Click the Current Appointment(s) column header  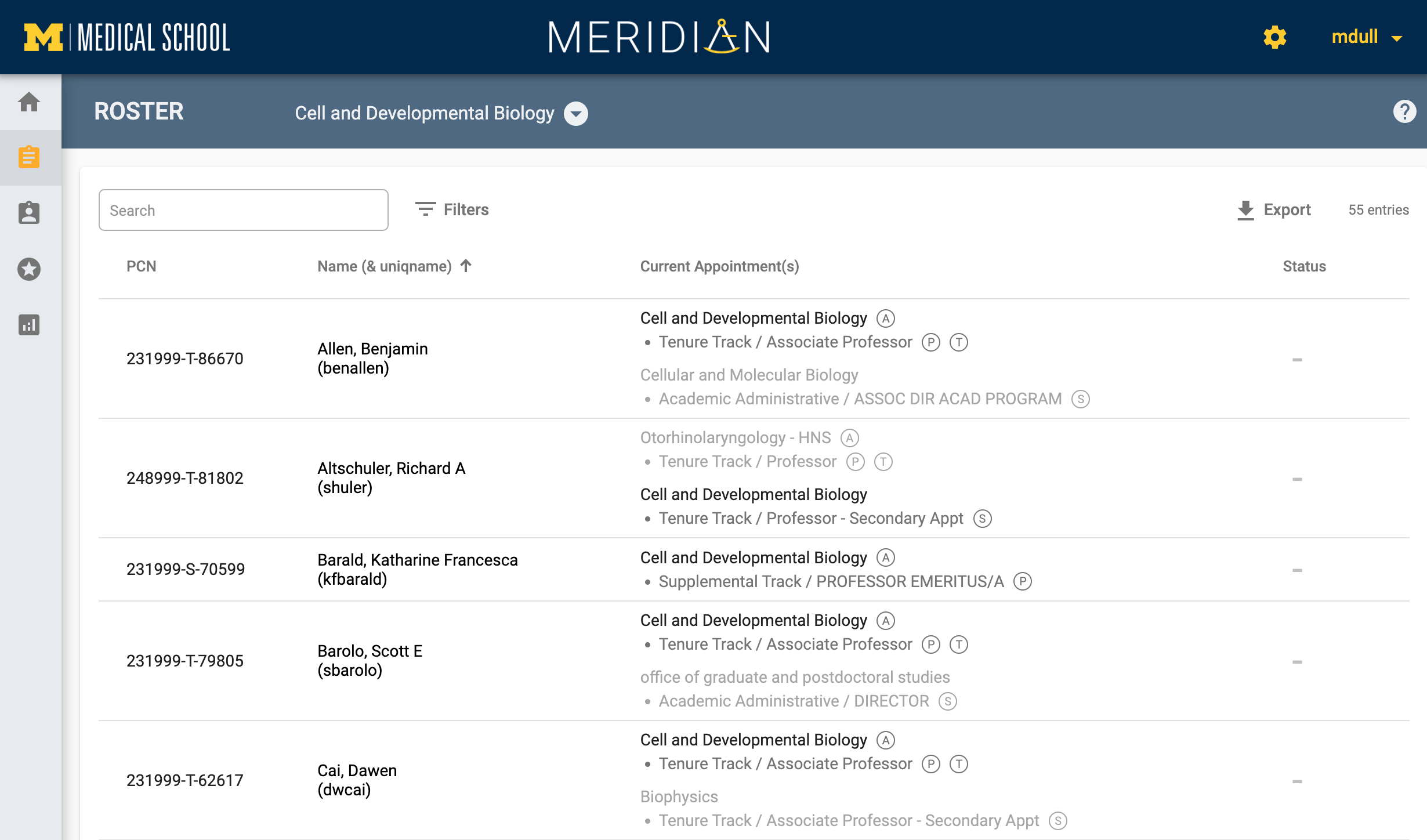pyautogui.click(x=719, y=266)
